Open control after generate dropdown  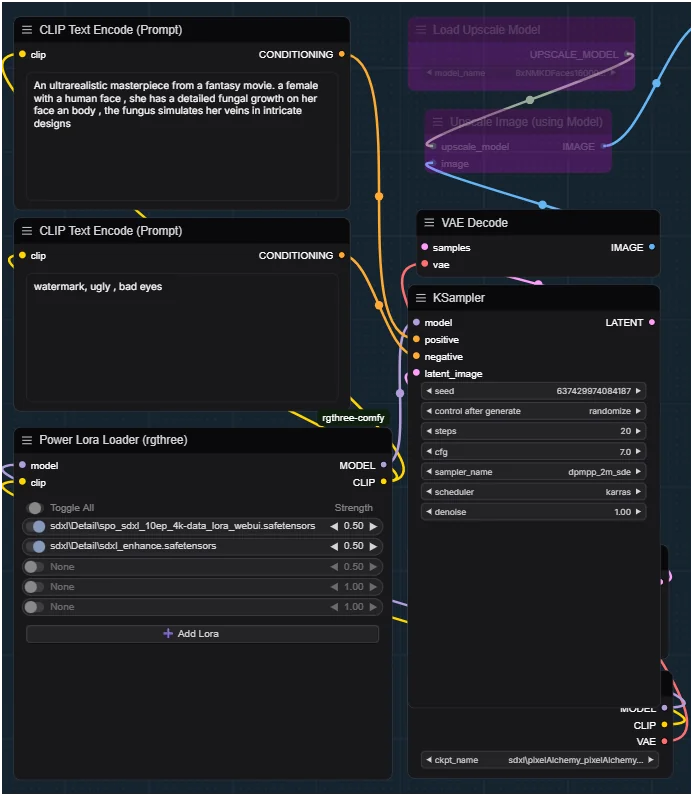(x=533, y=411)
